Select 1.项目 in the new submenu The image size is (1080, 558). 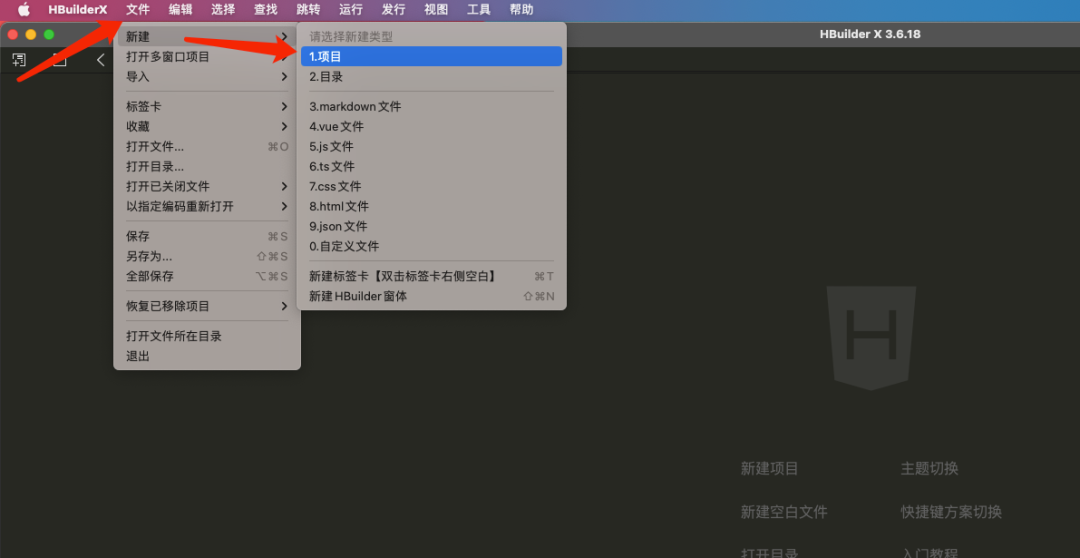point(431,56)
